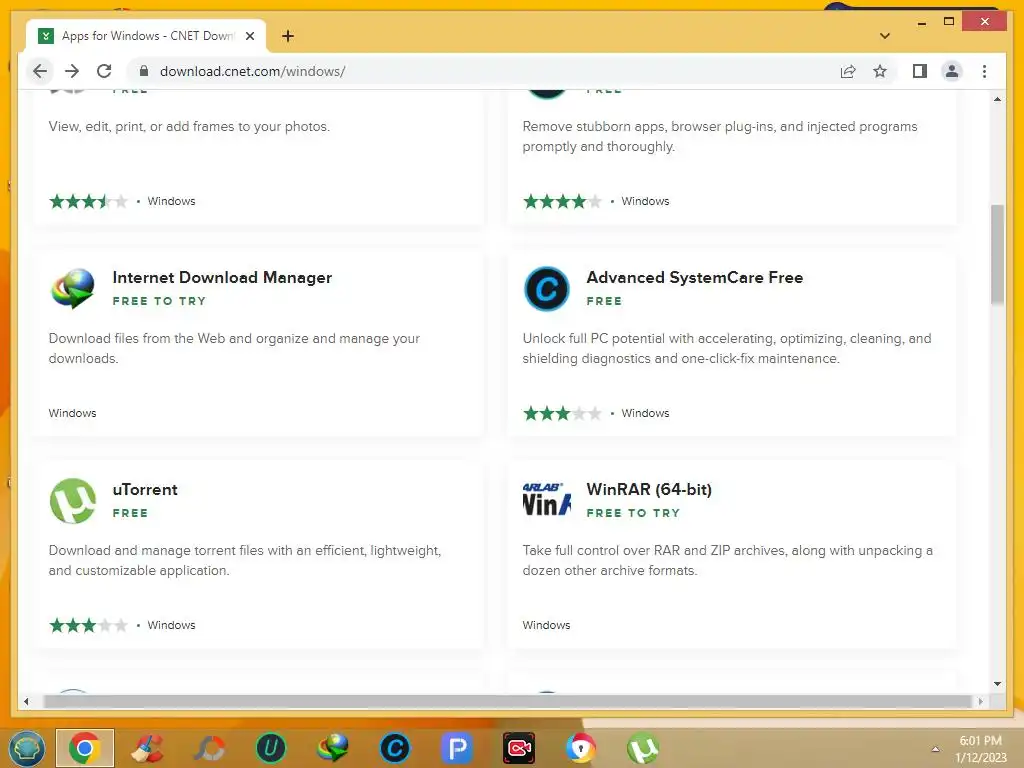Click FREE TO TRY under Internet Download Manager
Screen dimensions: 1024x768
pyautogui.click(x=159, y=301)
